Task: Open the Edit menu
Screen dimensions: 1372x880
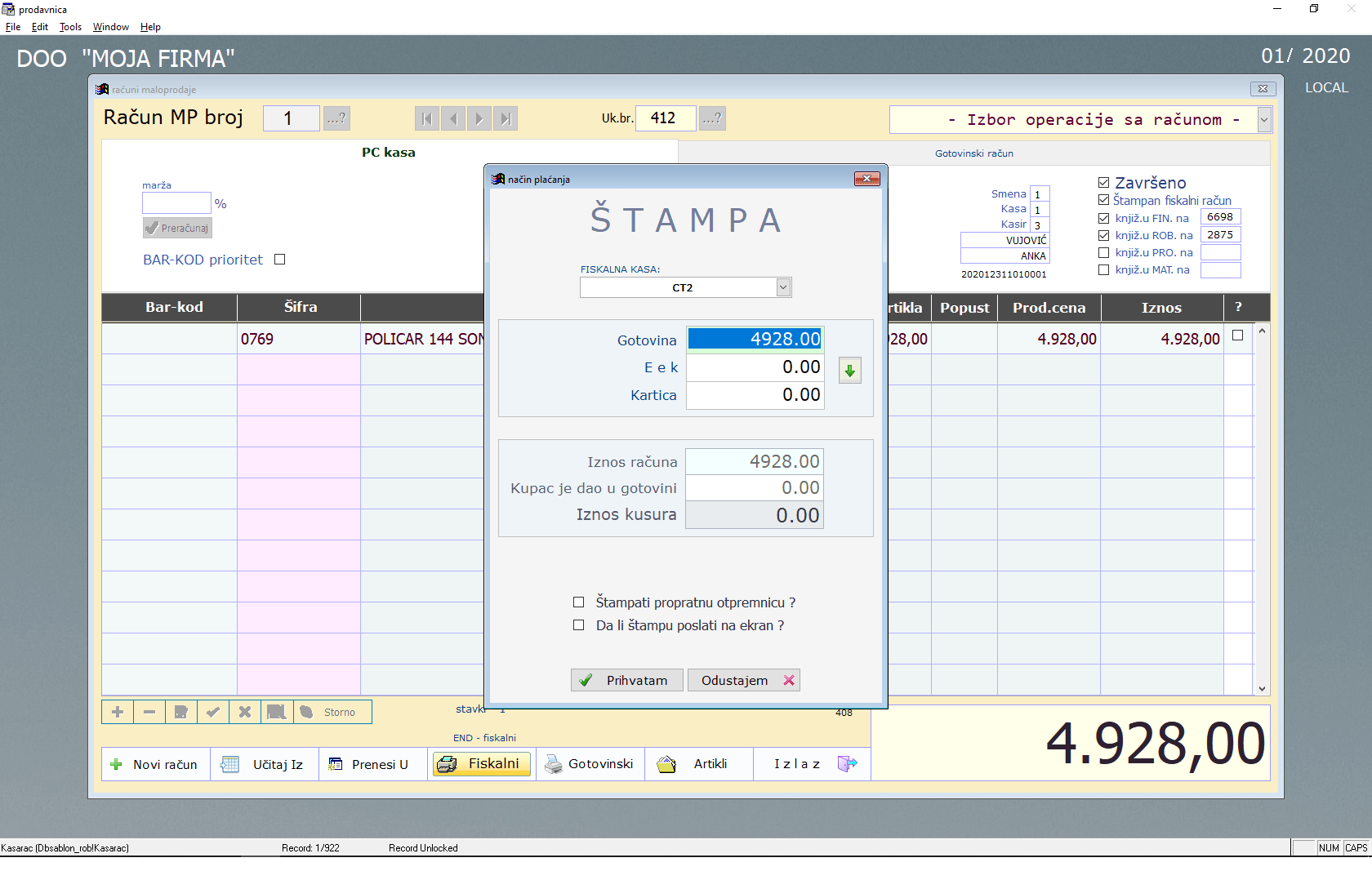Action: click(x=40, y=27)
